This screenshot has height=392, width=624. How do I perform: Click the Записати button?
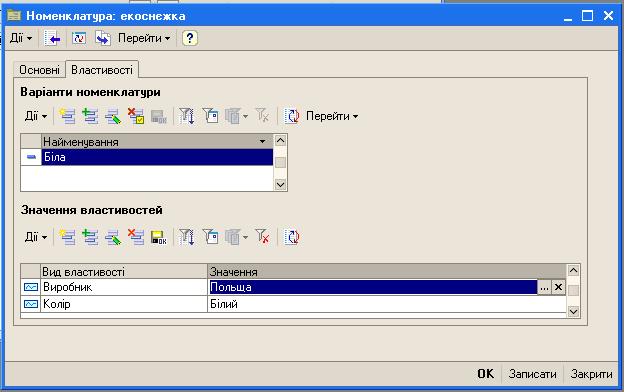532,374
